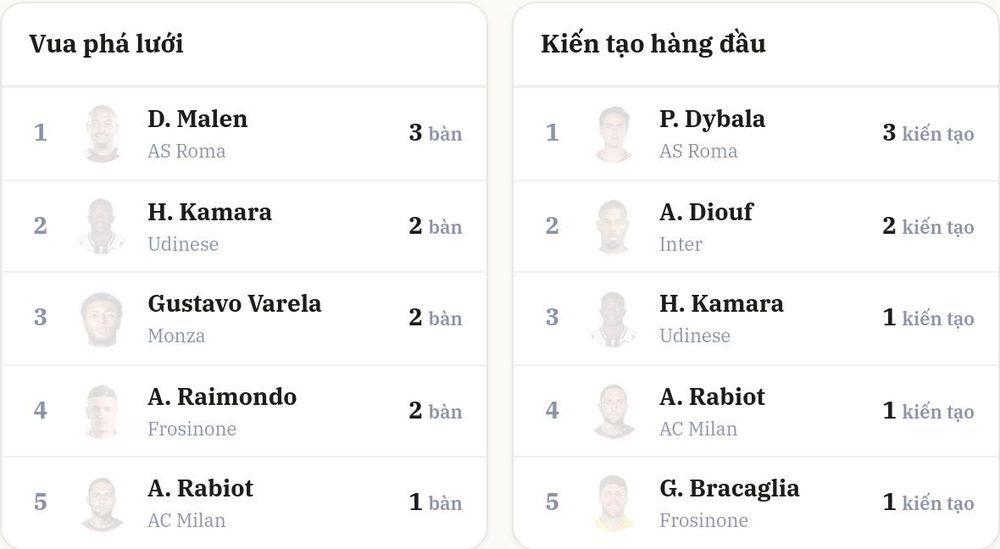This screenshot has height=549, width=1000.
Task: Click the Vua phá lưới heading
Action: (107, 44)
